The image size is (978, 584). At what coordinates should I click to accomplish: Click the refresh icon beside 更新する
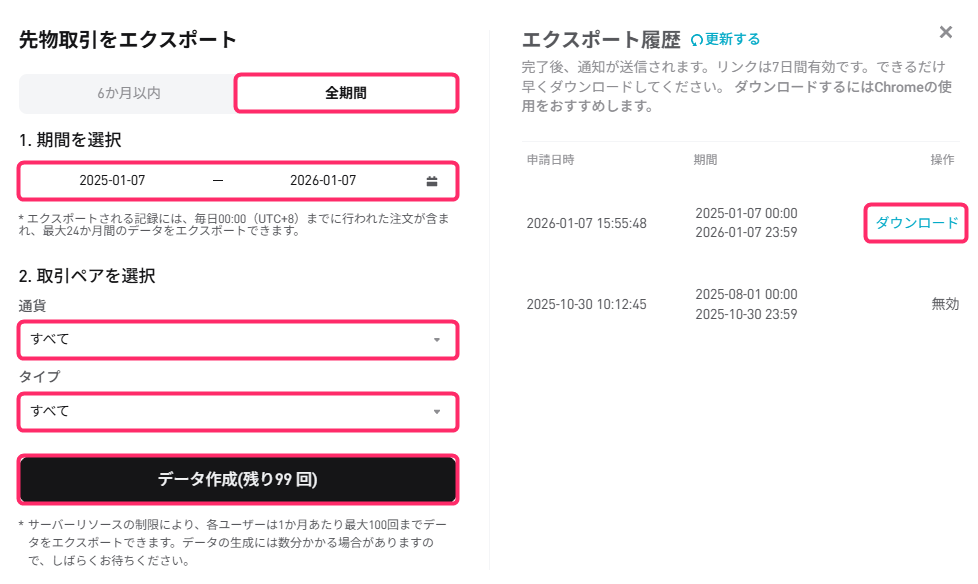point(696,40)
